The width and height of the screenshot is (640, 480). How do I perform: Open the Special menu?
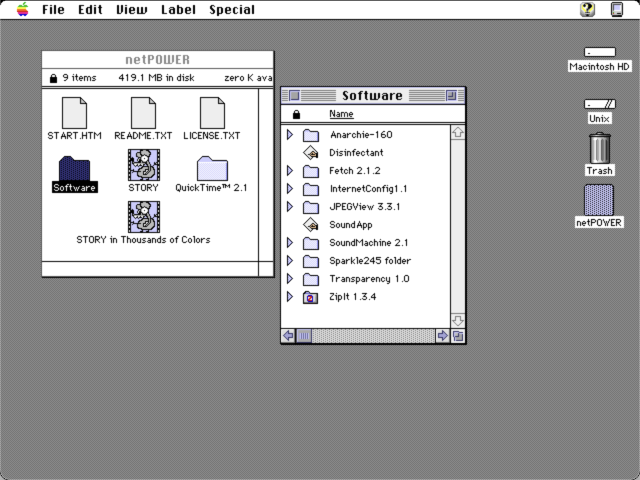click(232, 9)
